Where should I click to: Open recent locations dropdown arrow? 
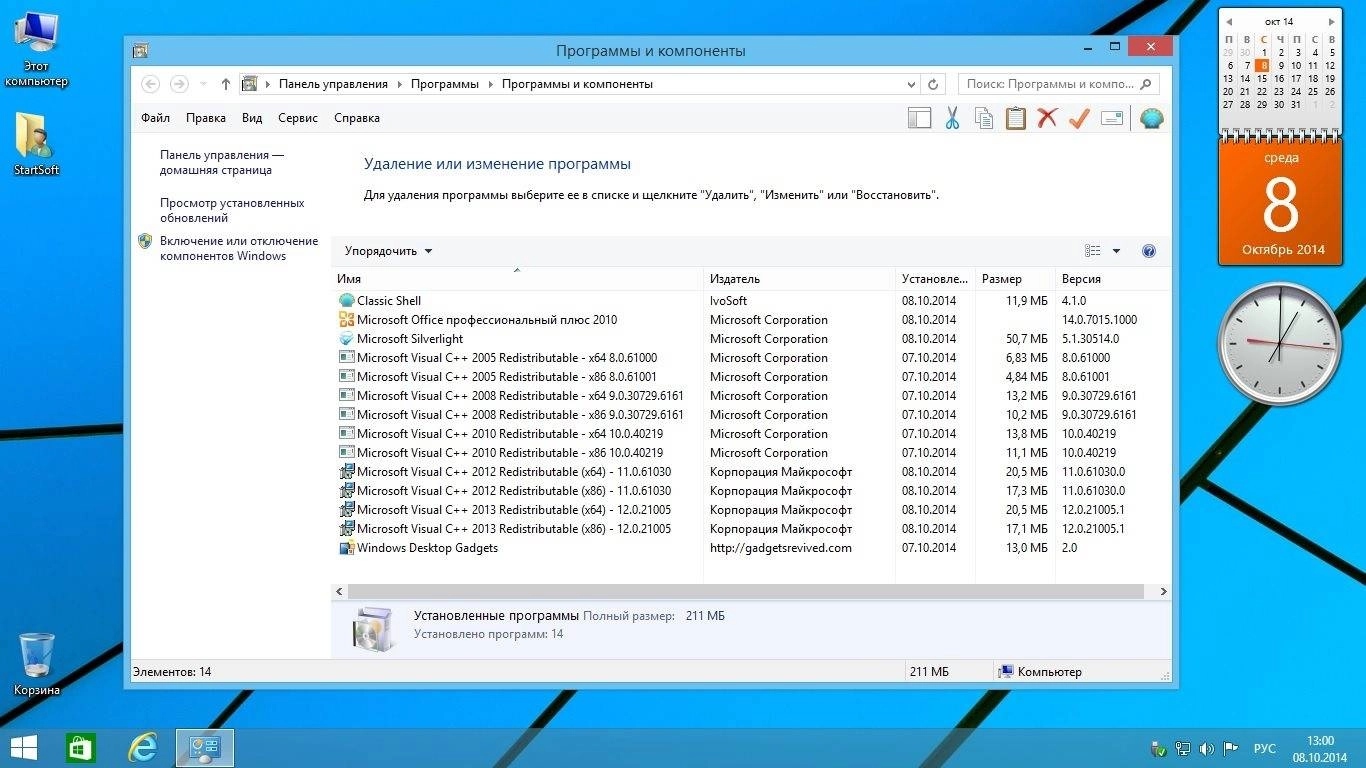click(x=204, y=84)
